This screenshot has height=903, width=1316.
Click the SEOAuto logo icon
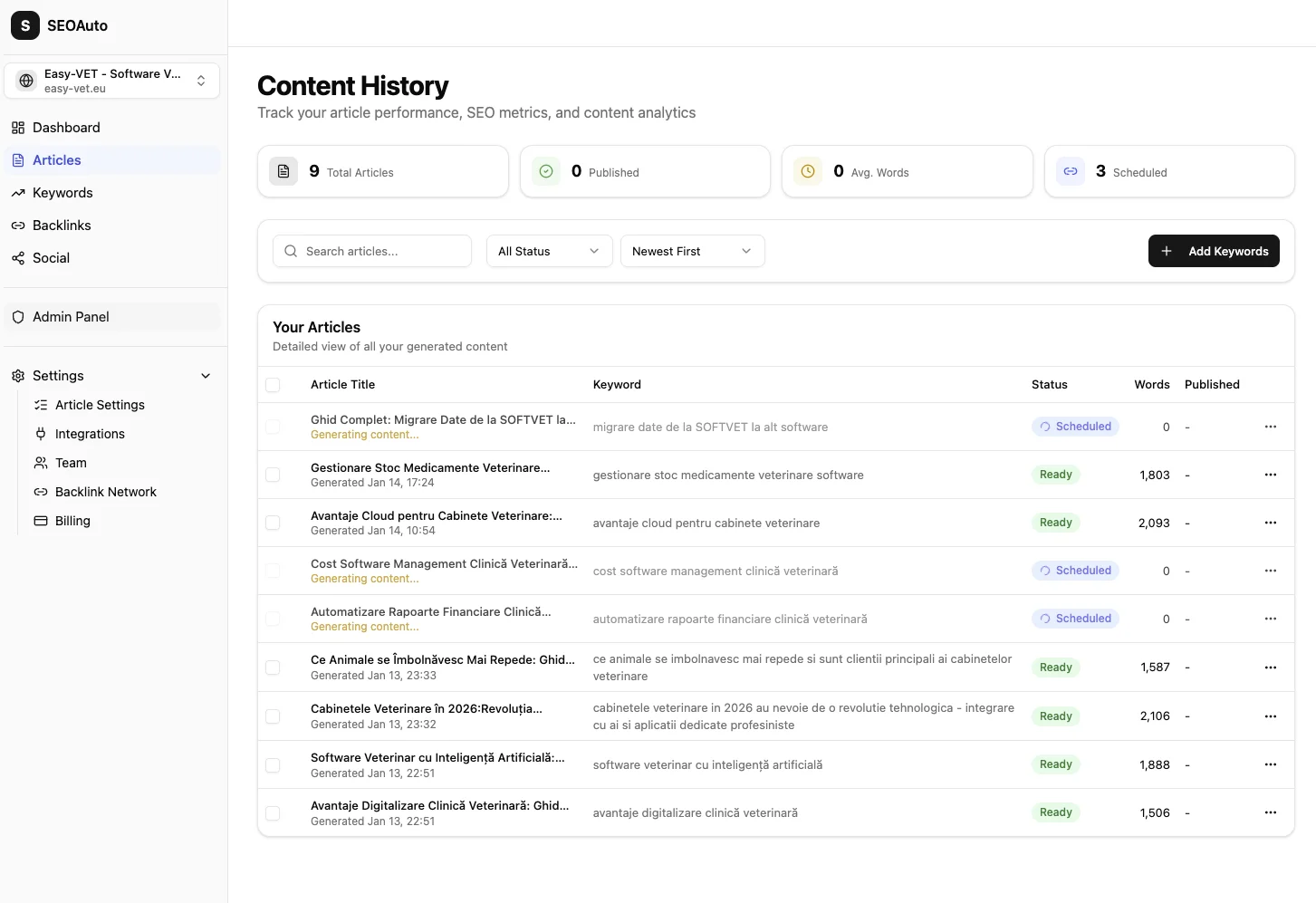click(x=24, y=25)
